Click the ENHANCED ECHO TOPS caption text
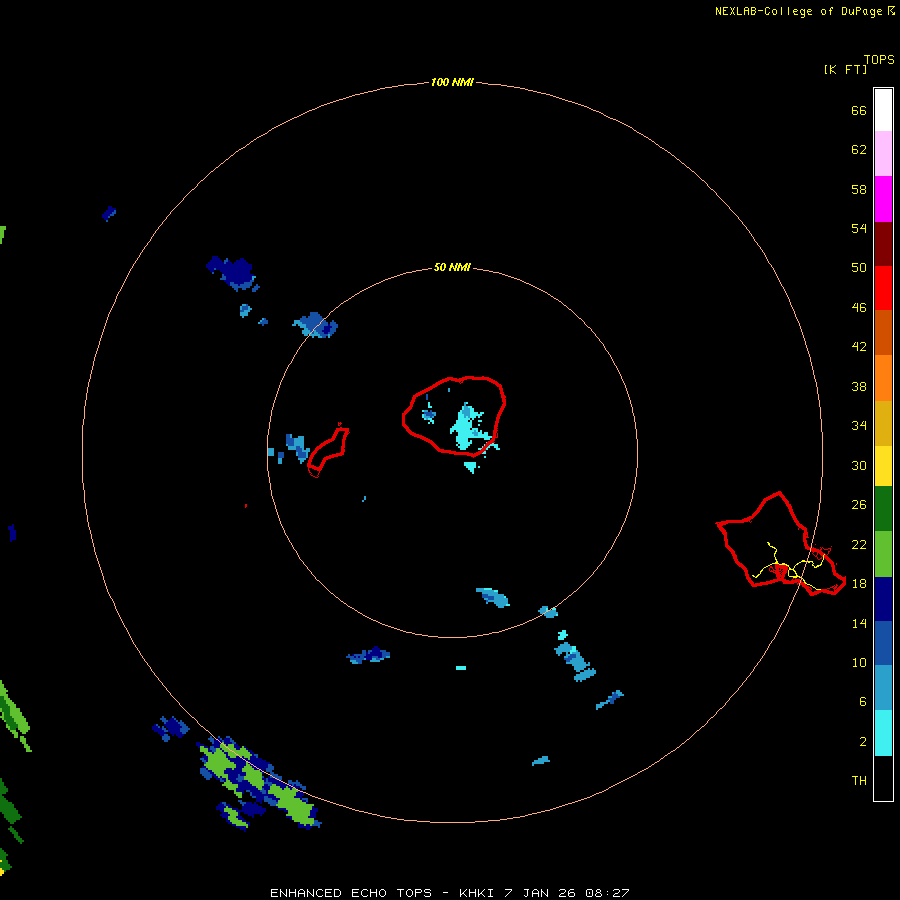 (x=351, y=893)
